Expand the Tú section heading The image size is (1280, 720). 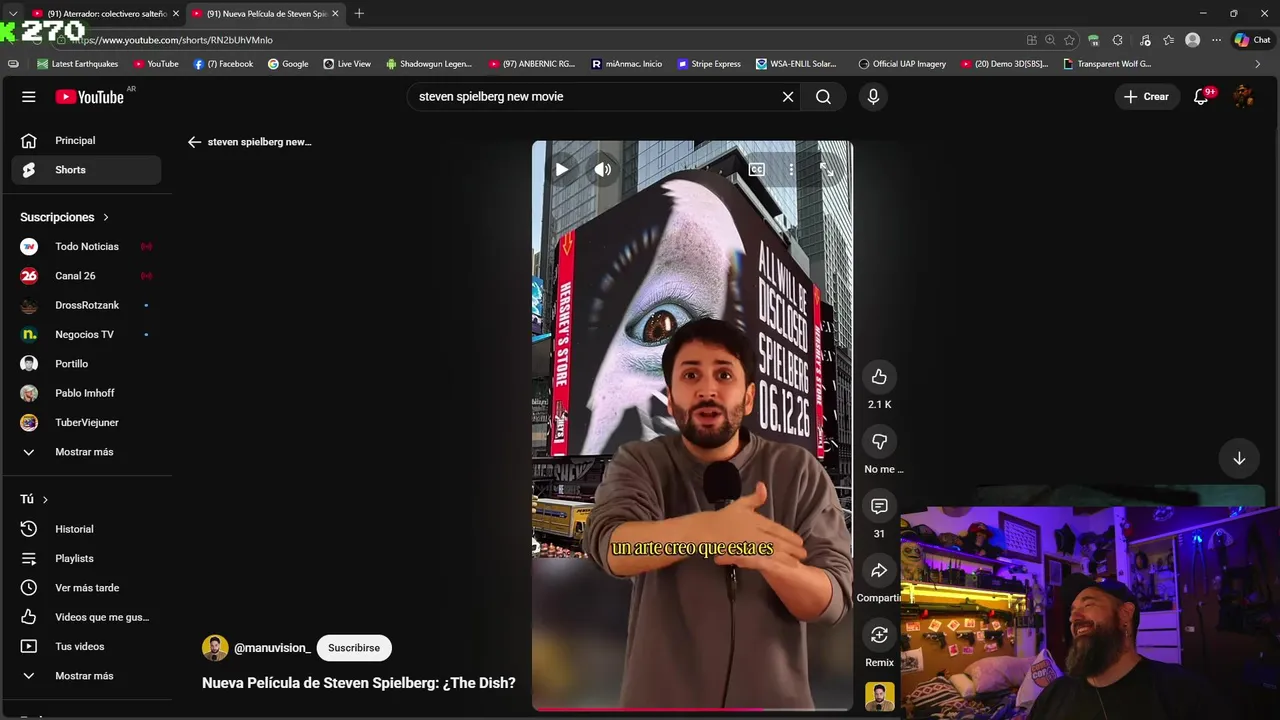tap(34, 499)
